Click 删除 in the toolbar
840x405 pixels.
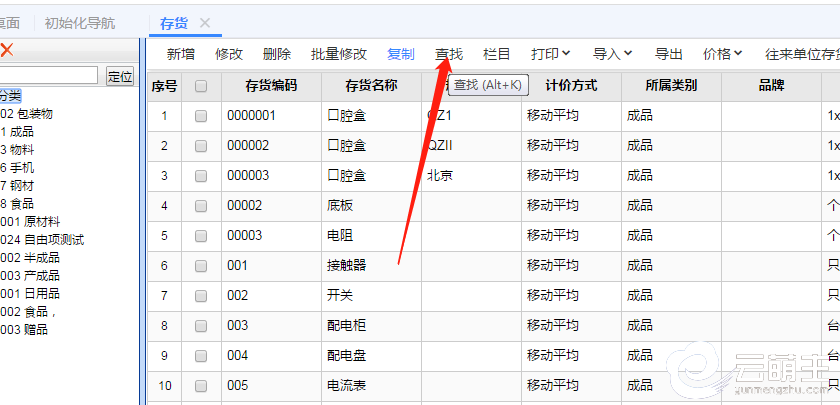tap(277, 54)
